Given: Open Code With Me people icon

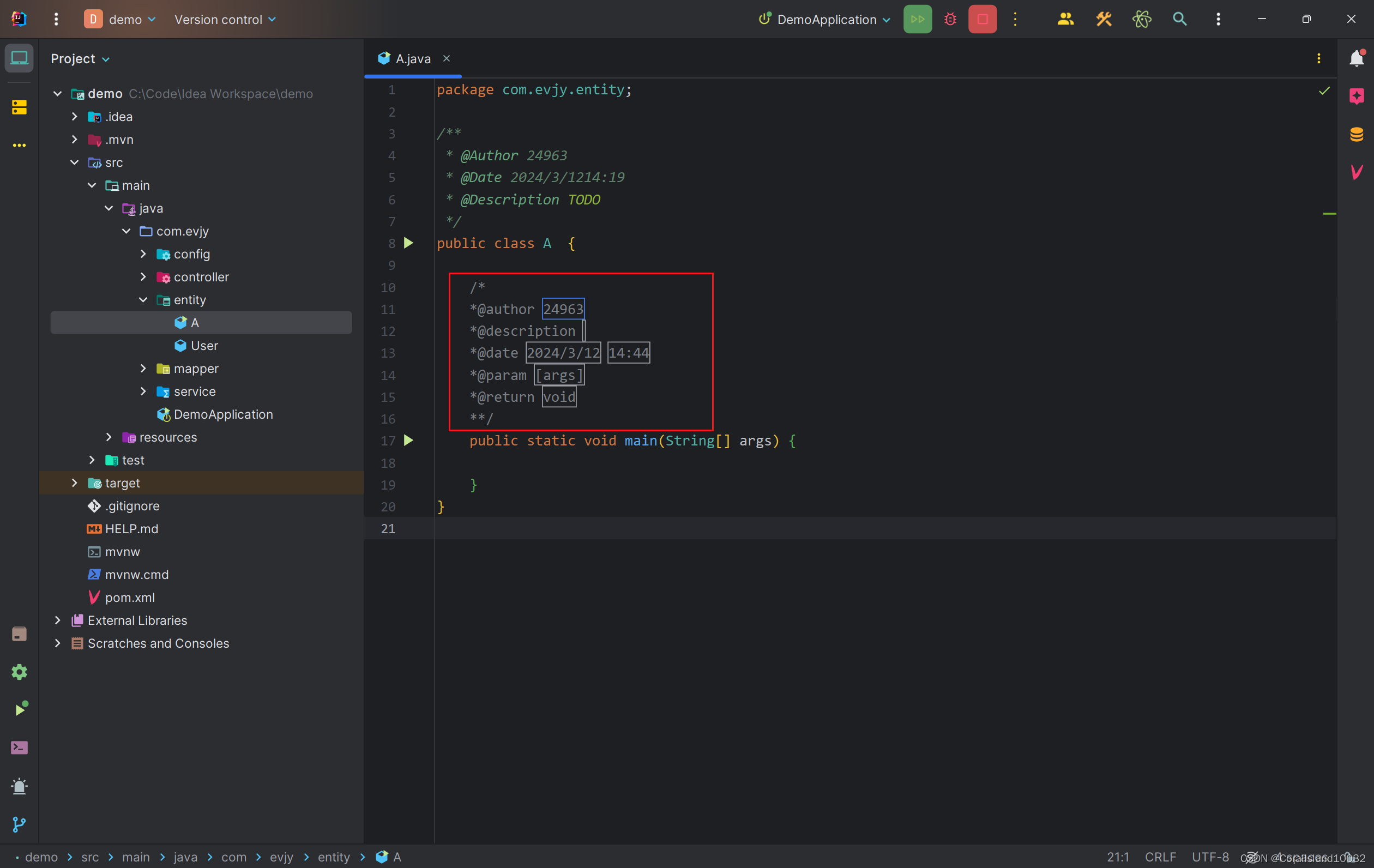Looking at the screenshot, I should tap(1065, 20).
